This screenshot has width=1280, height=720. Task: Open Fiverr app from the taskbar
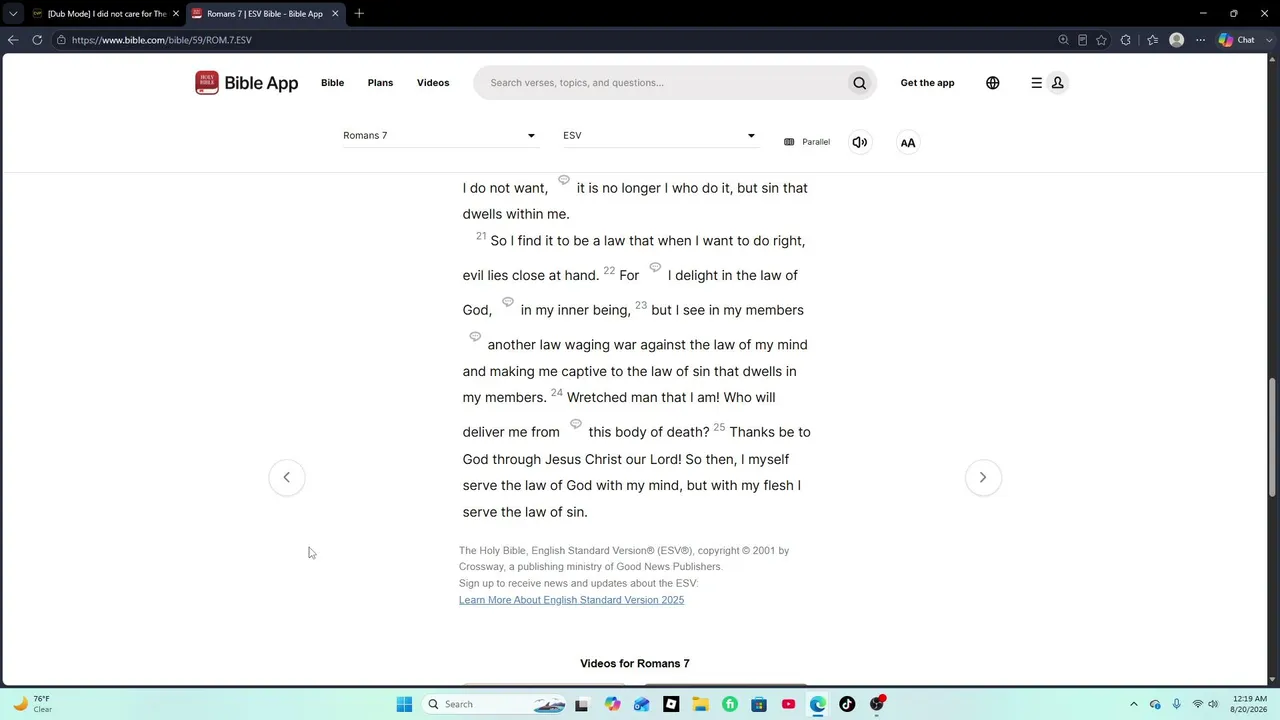tap(729, 704)
